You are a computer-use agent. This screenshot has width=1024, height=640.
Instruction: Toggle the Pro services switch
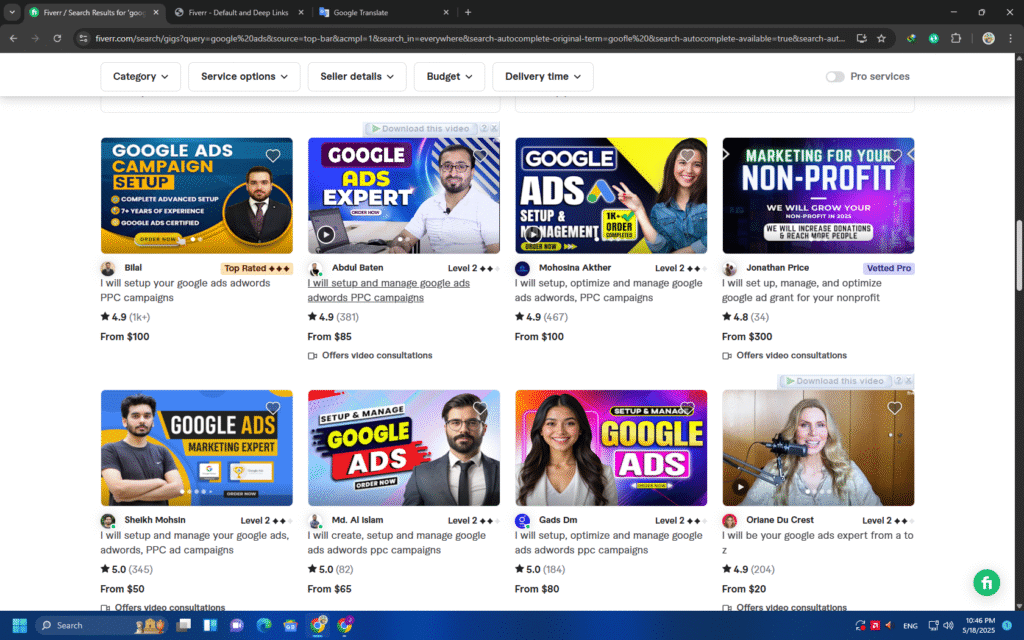[835, 76]
